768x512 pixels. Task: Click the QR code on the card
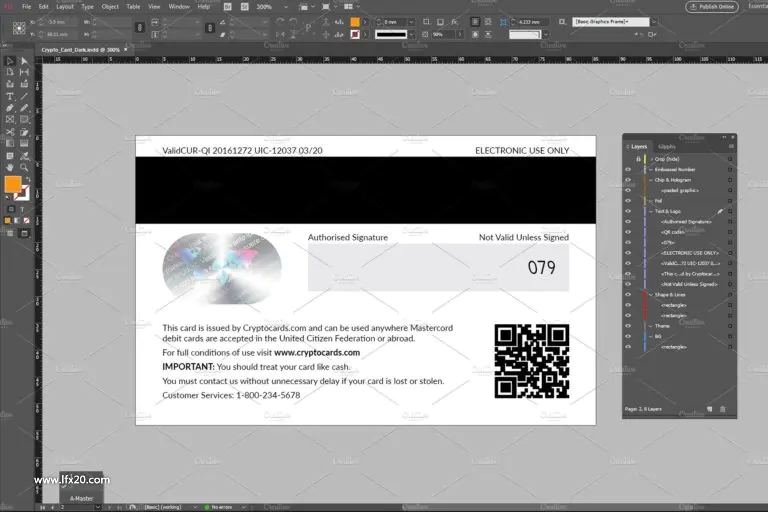click(x=531, y=361)
